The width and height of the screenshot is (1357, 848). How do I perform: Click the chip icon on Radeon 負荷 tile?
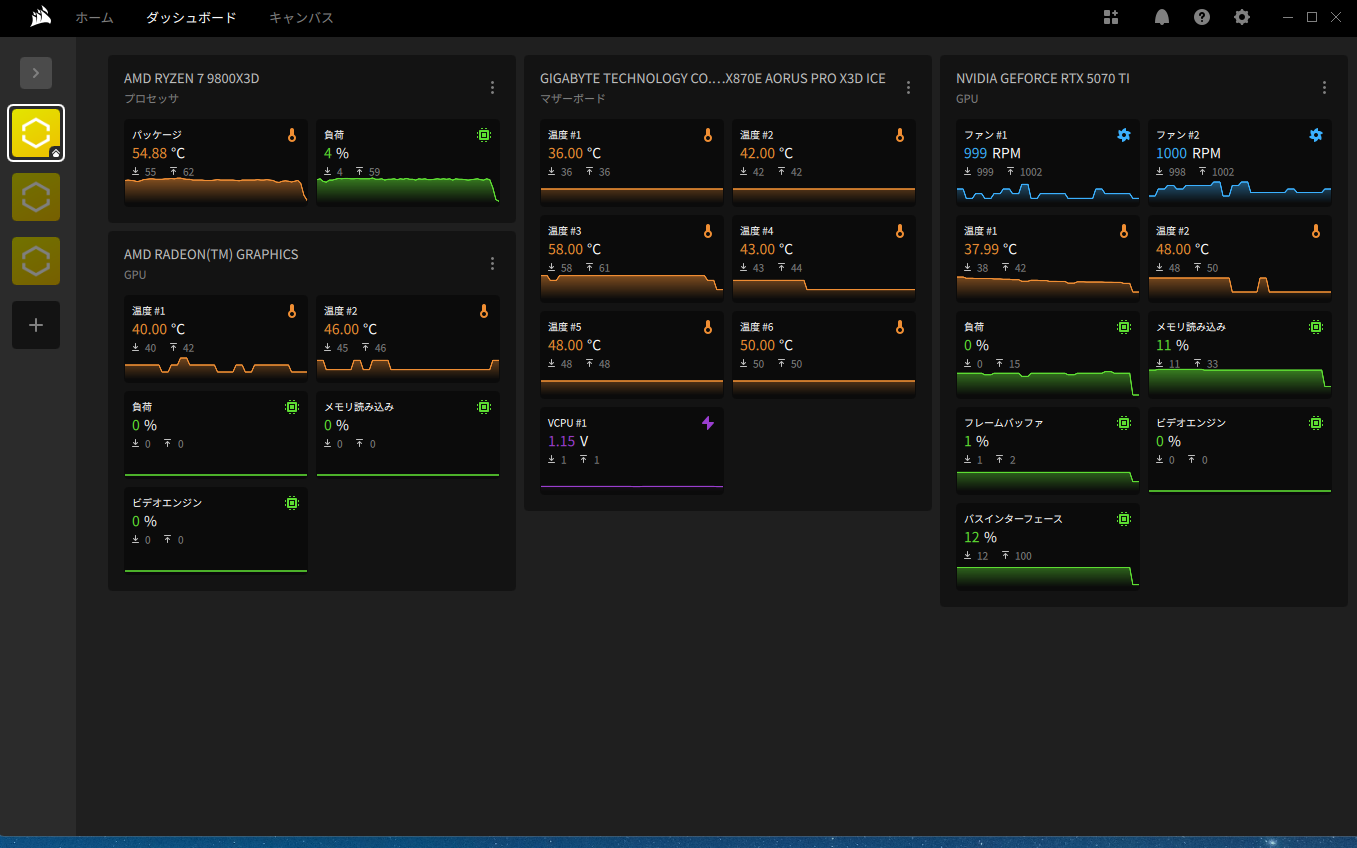(x=292, y=407)
